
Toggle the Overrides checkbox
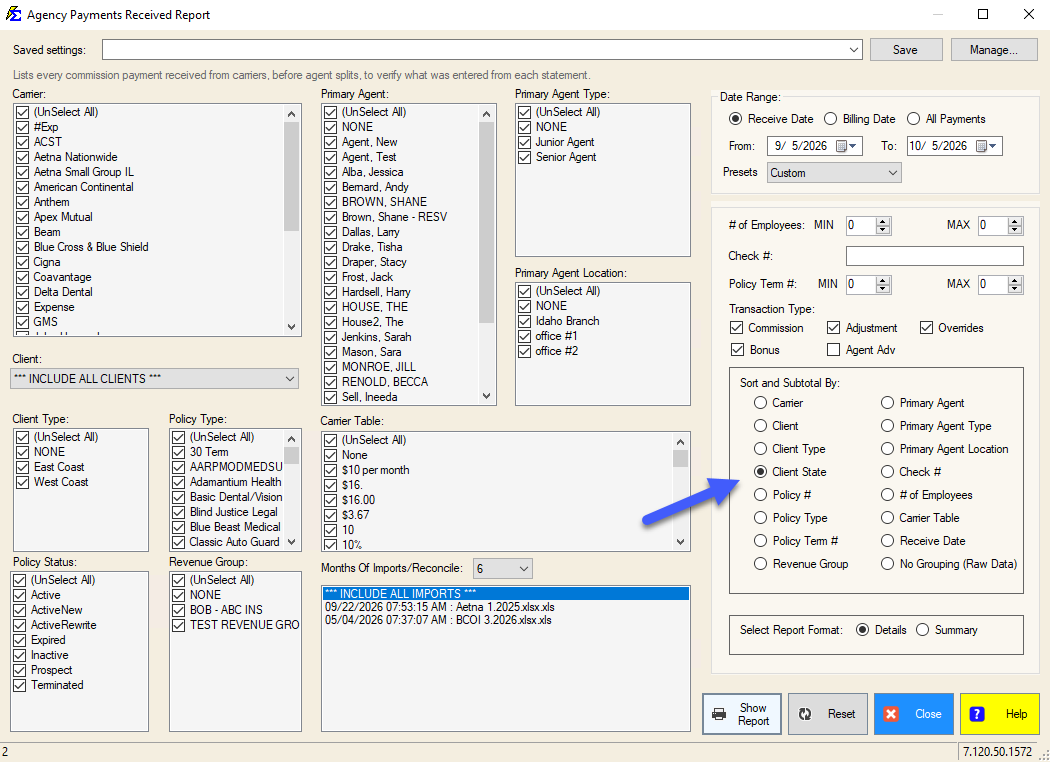(x=952, y=327)
